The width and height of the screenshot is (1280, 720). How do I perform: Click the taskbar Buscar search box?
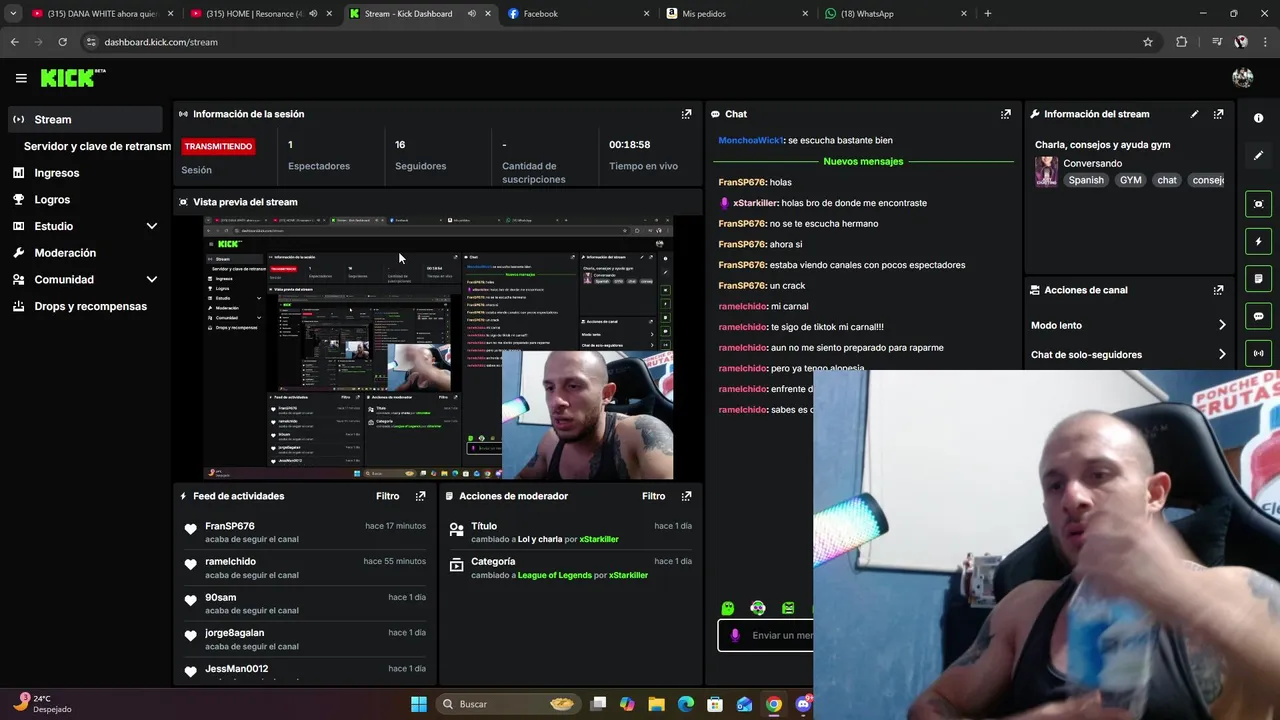click(x=510, y=704)
